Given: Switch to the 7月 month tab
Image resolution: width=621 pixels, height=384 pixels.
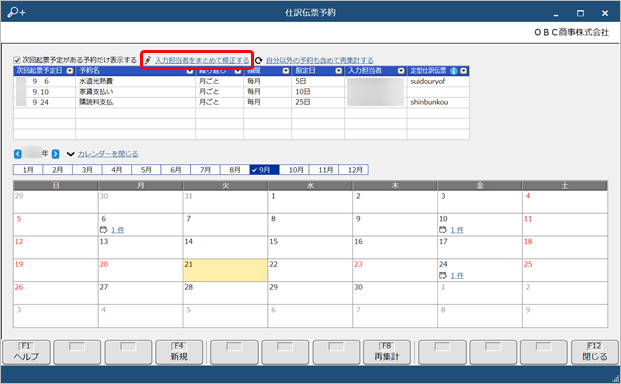Looking at the screenshot, I should (x=205, y=170).
